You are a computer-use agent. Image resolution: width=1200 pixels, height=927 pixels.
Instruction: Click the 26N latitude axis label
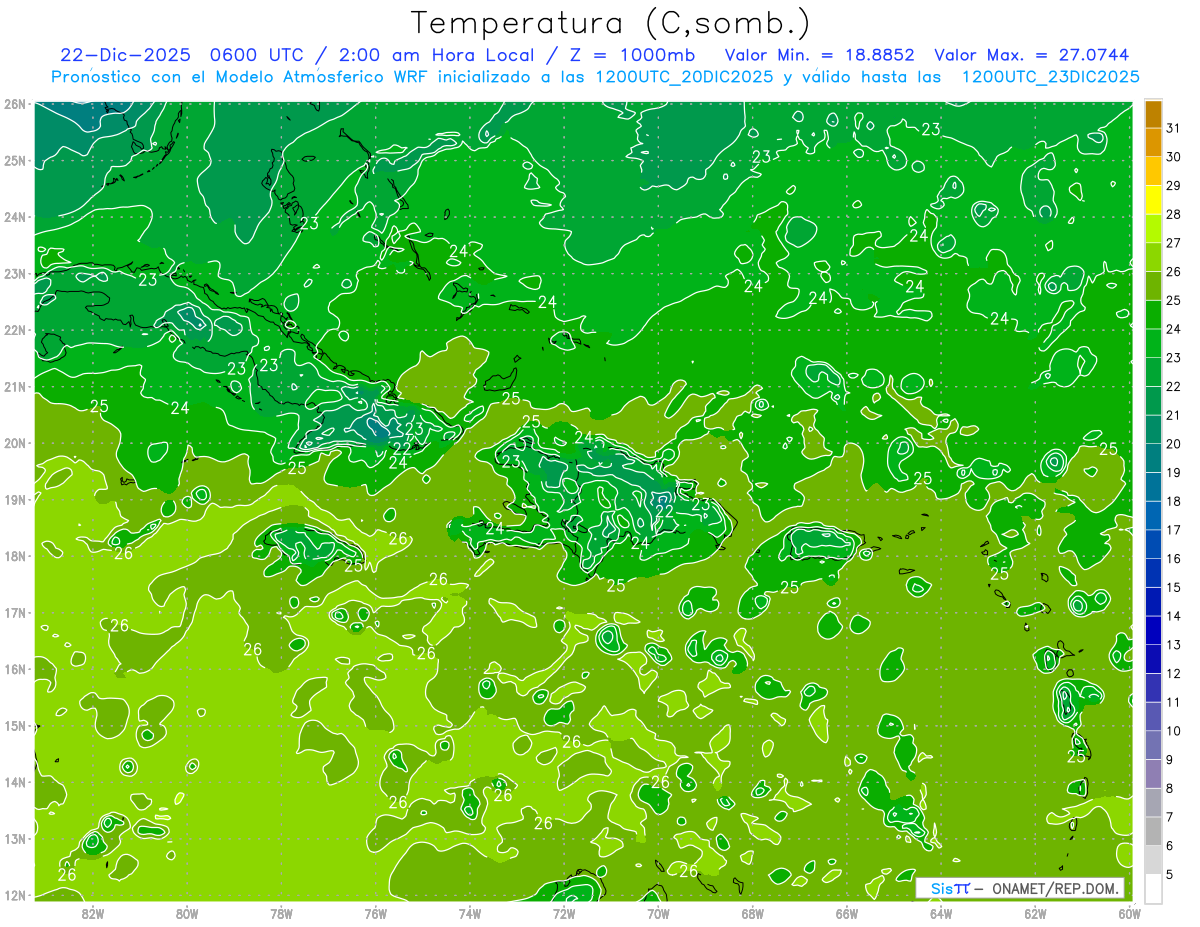14,104
